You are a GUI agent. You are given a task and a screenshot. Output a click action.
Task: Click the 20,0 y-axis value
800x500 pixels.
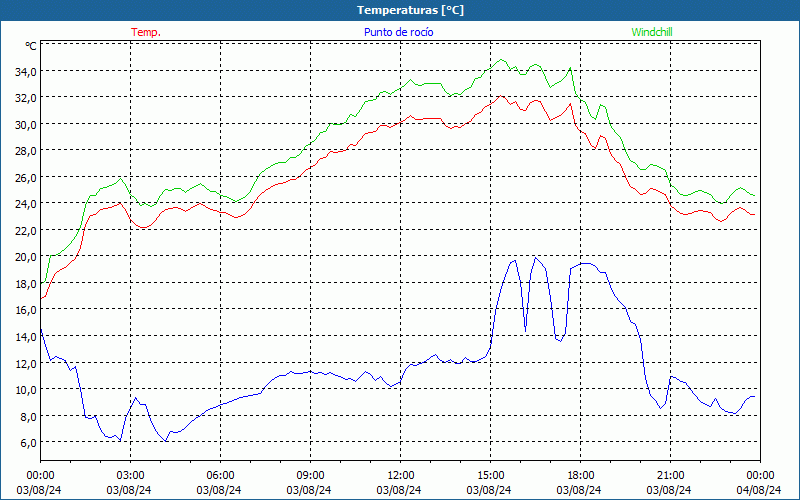(x=26, y=257)
